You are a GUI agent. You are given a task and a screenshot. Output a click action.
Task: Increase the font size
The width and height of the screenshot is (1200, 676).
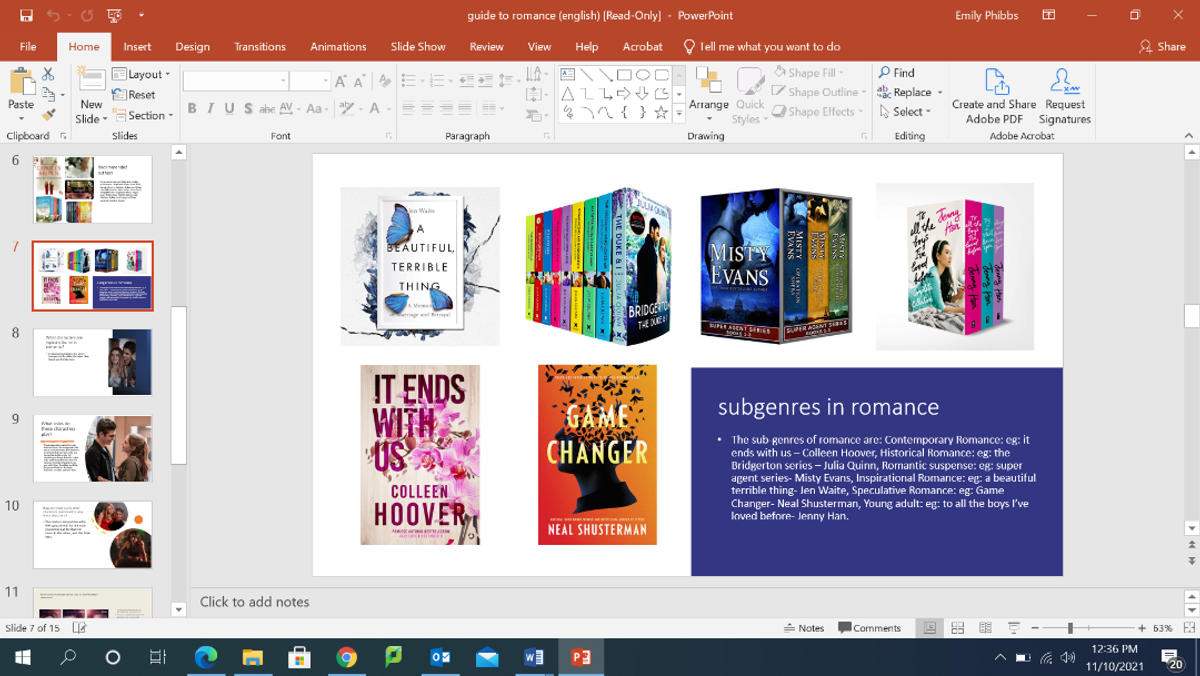click(x=342, y=81)
